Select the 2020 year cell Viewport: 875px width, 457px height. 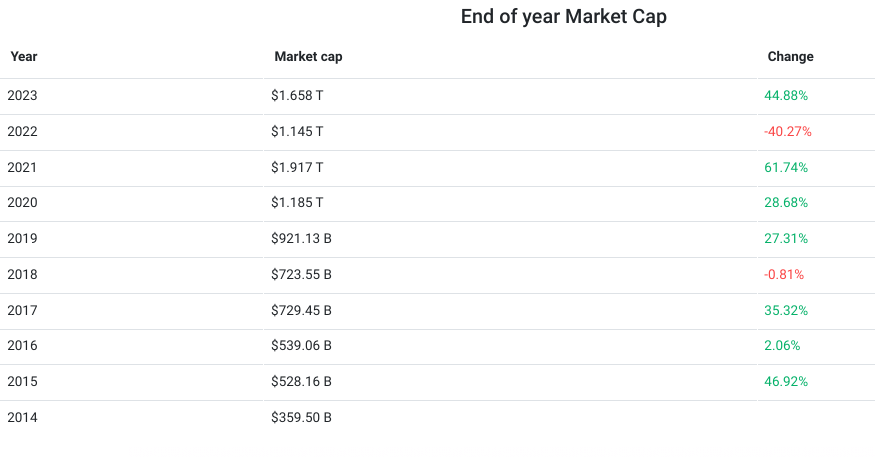click(x=22, y=203)
